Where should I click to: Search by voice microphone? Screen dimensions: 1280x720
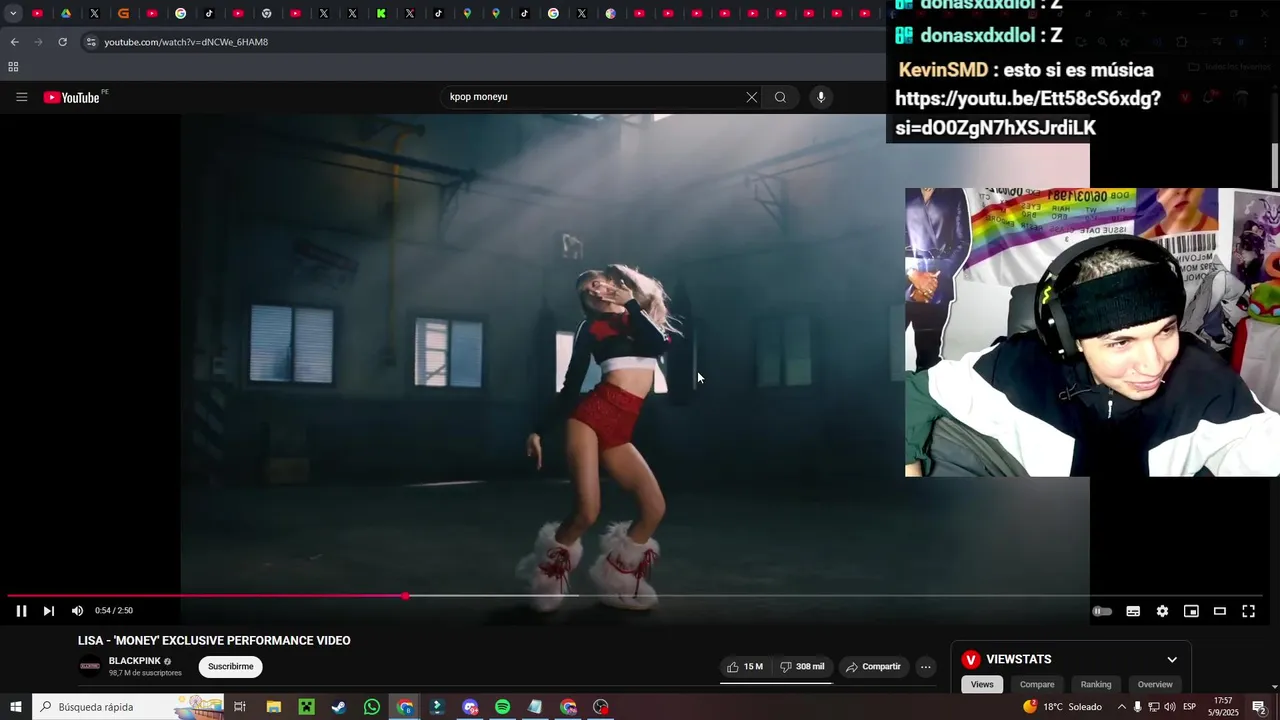click(821, 97)
